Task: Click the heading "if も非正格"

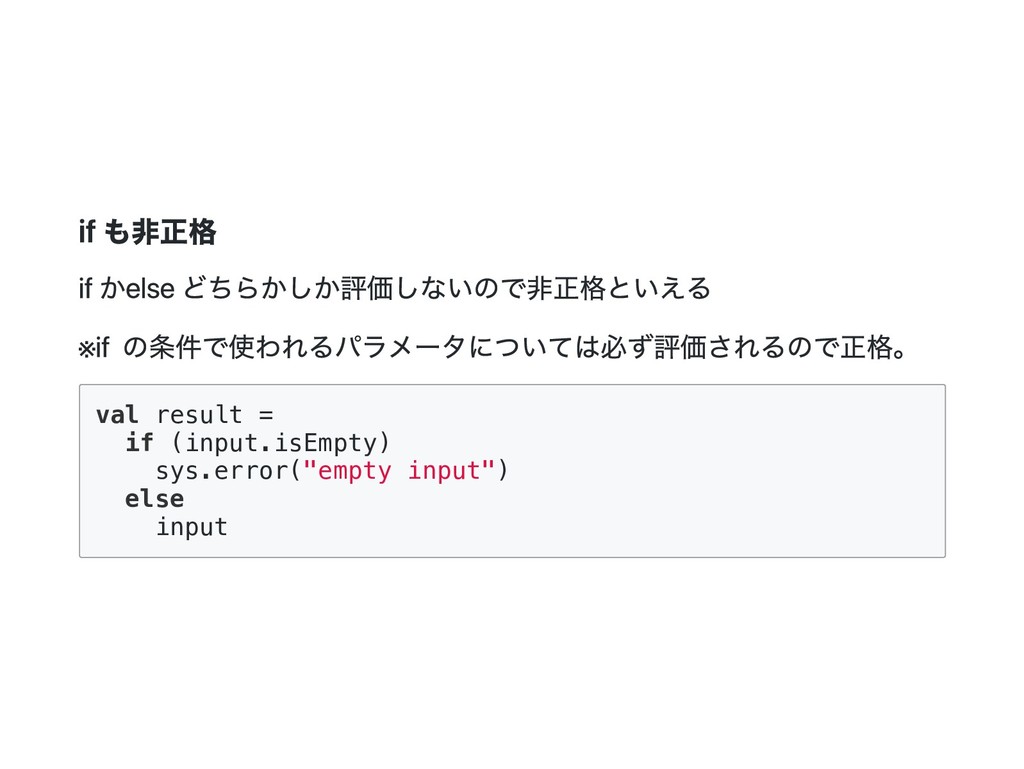Action: tap(147, 234)
